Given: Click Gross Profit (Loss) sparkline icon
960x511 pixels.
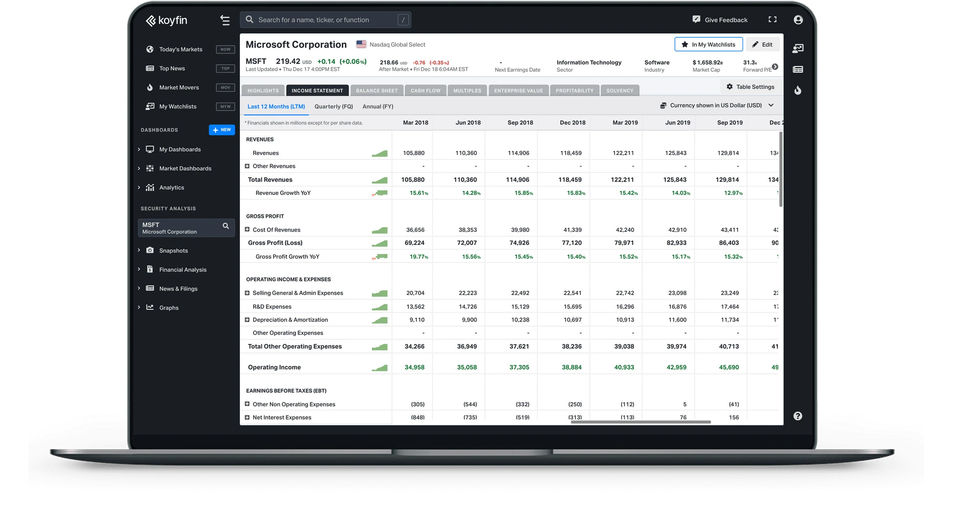Looking at the screenshot, I should [380, 243].
